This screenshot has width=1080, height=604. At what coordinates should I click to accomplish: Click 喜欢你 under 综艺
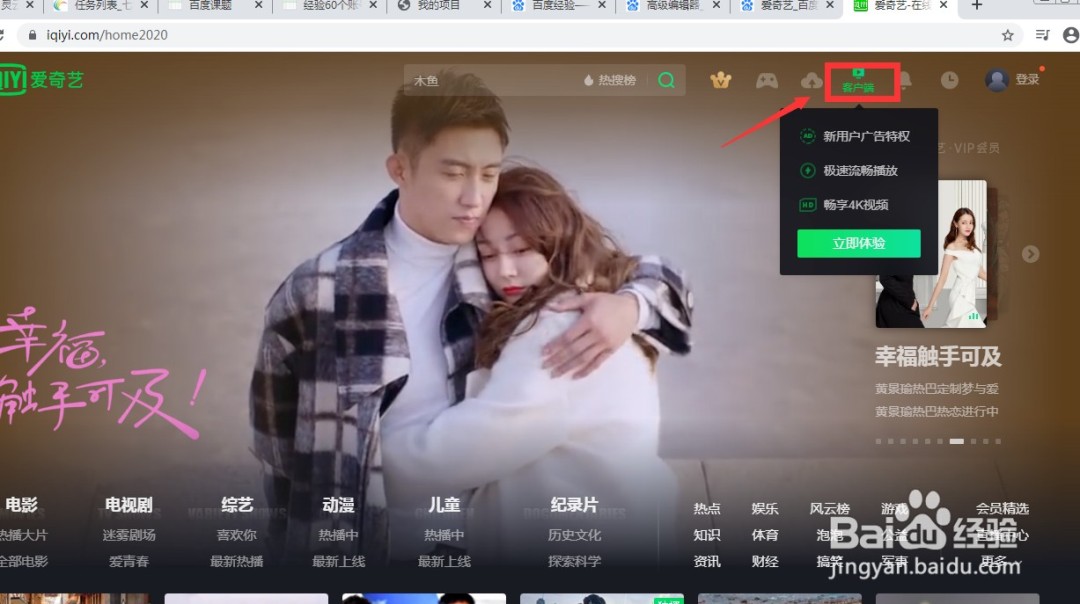(x=236, y=535)
